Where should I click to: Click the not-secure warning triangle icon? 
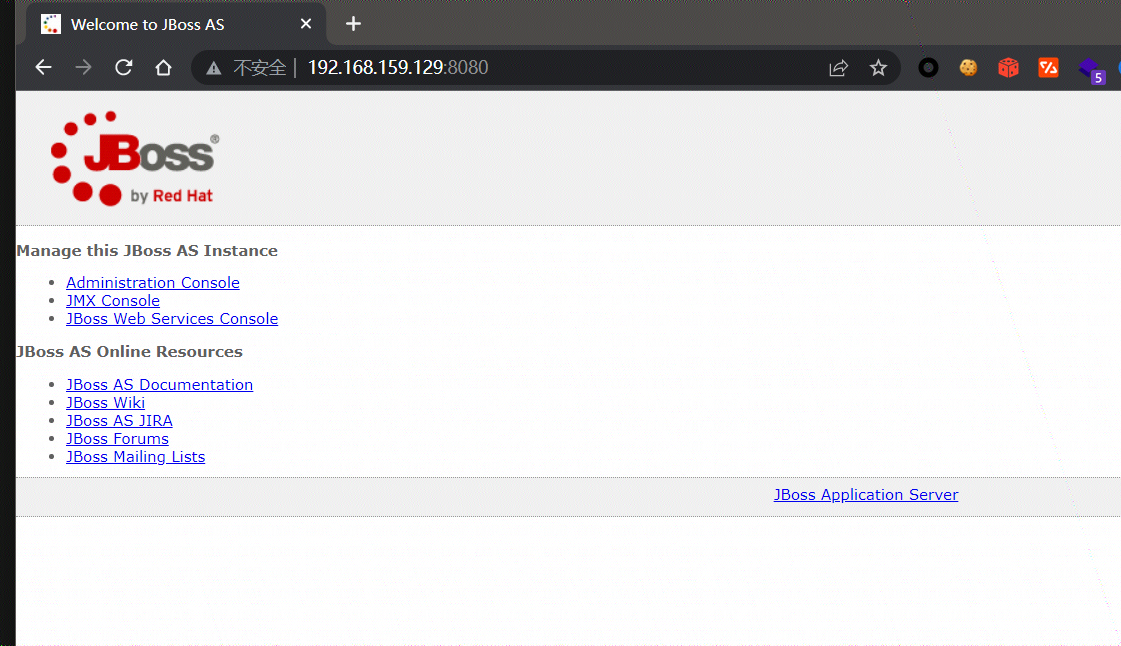214,68
